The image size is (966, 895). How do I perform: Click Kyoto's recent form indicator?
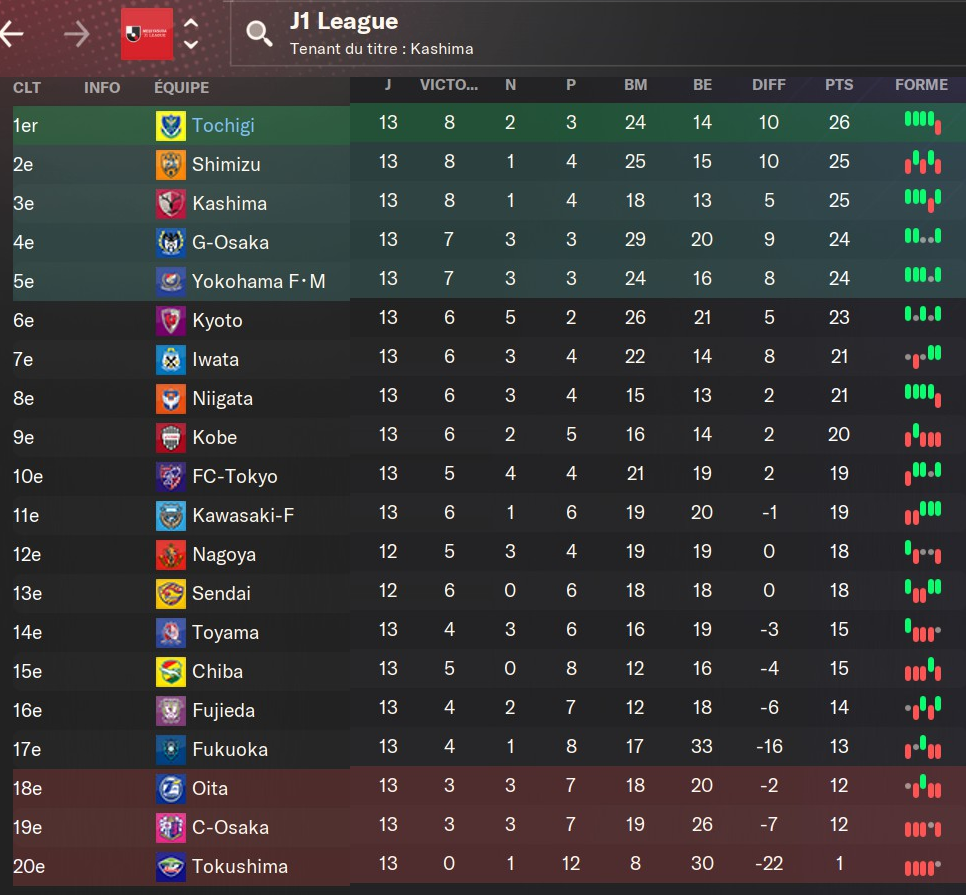tap(922, 315)
